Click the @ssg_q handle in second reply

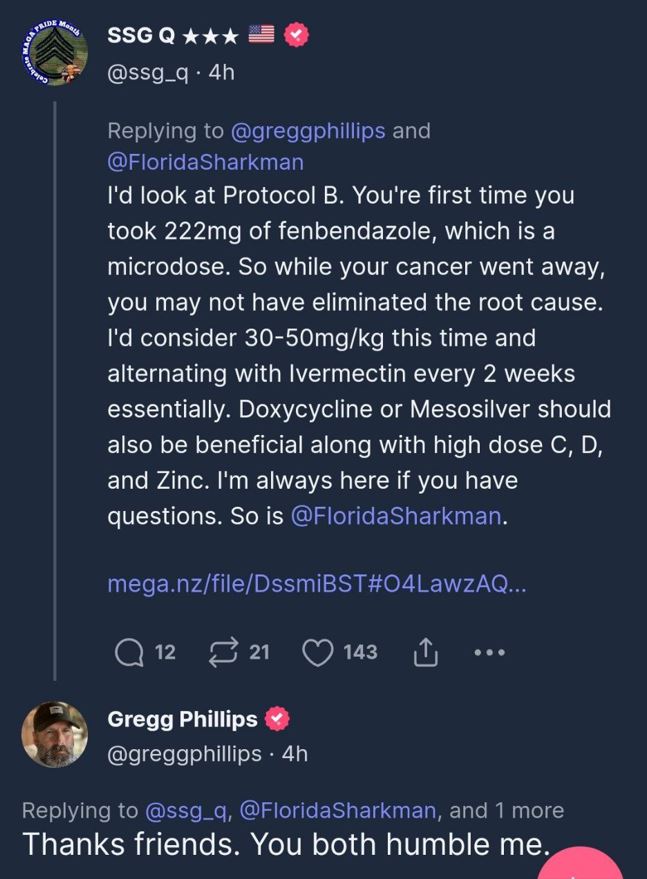[186, 810]
